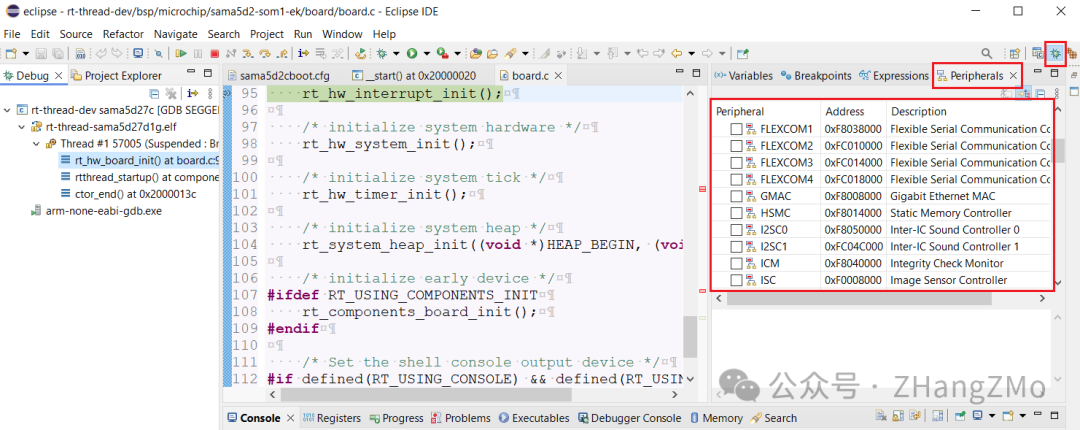Open the Debugger Console tab
Viewport: 1080px width, 430px height.
[x=630, y=418]
